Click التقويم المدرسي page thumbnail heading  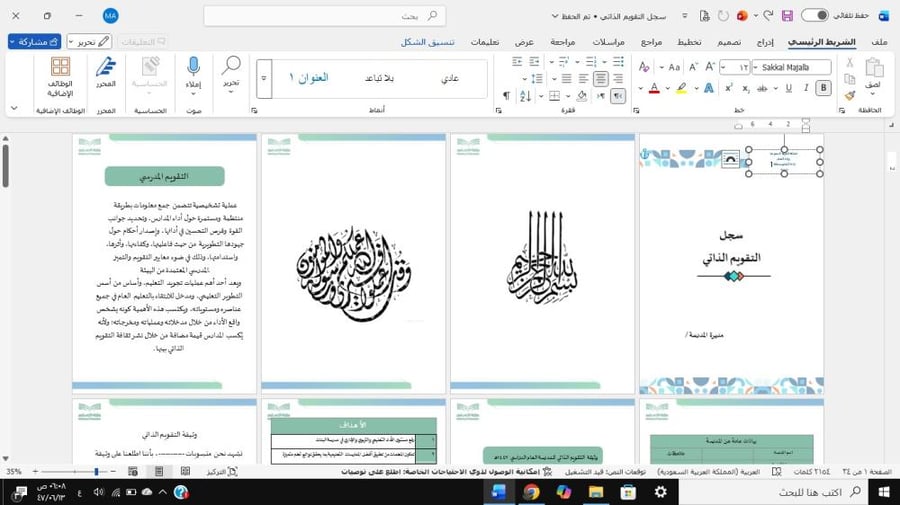point(165,176)
